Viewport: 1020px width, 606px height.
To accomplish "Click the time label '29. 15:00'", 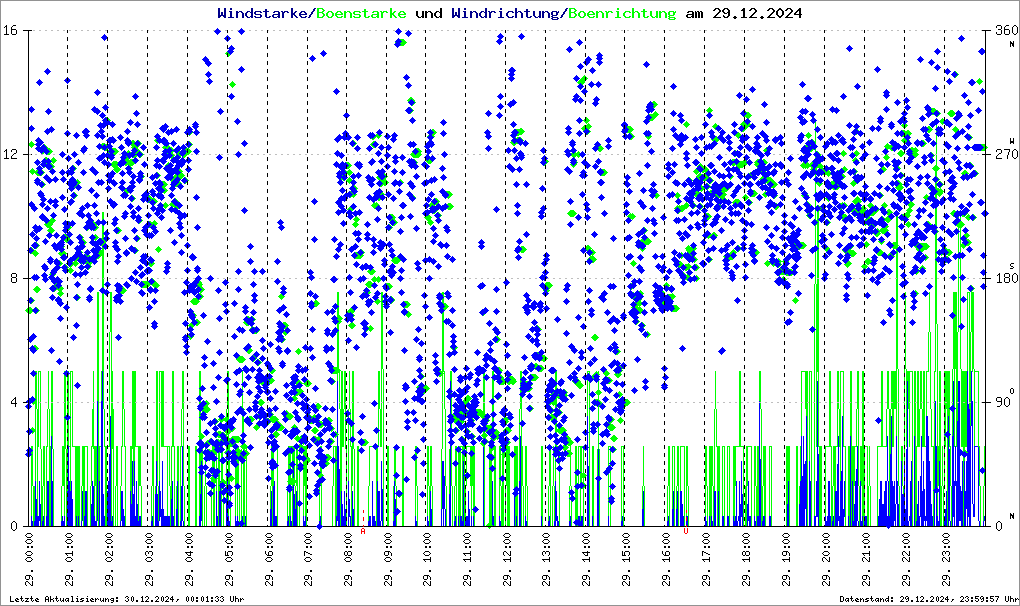I will pos(626,559).
